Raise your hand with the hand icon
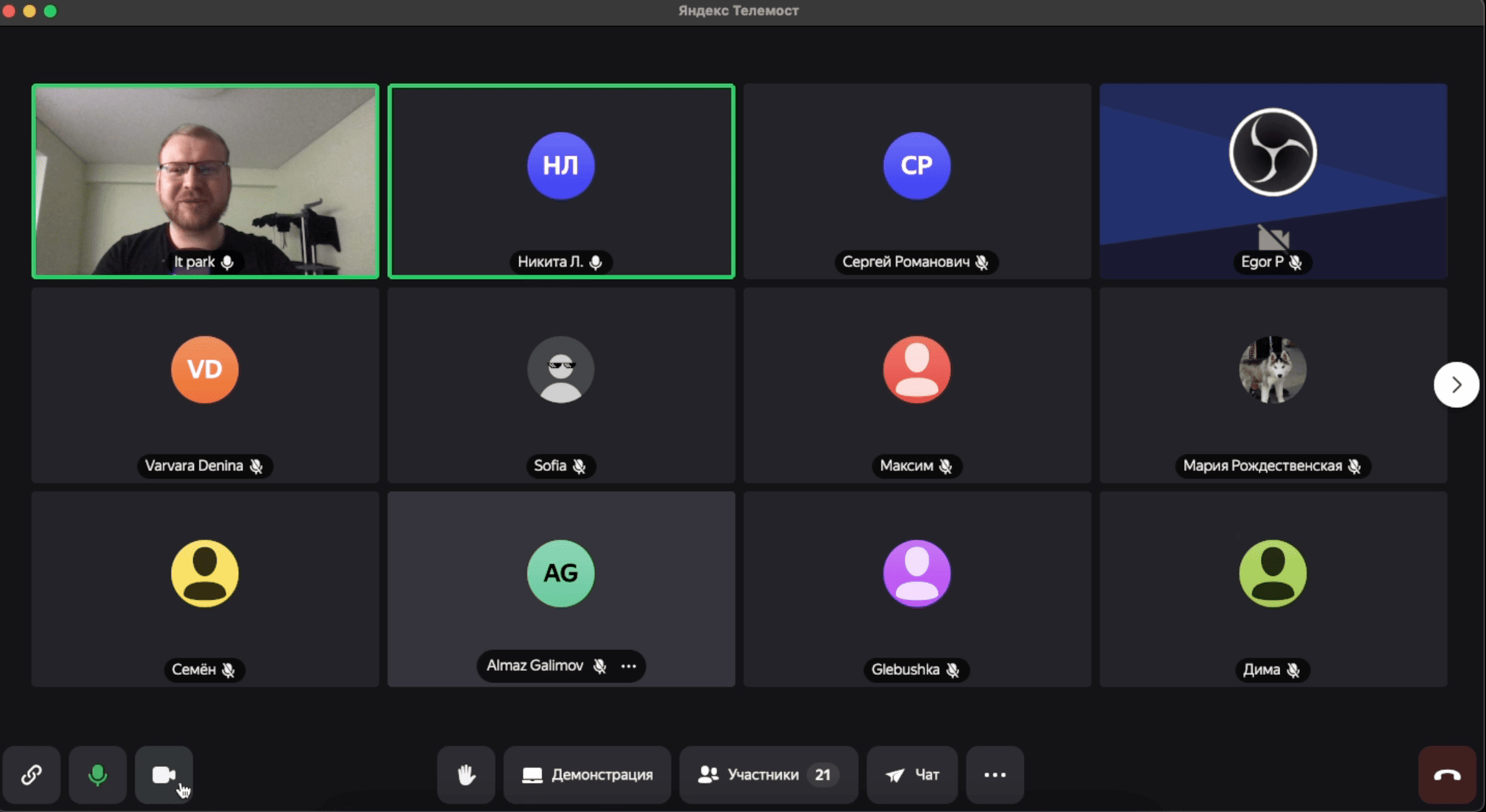The height and width of the screenshot is (812, 1486). tap(466, 775)
